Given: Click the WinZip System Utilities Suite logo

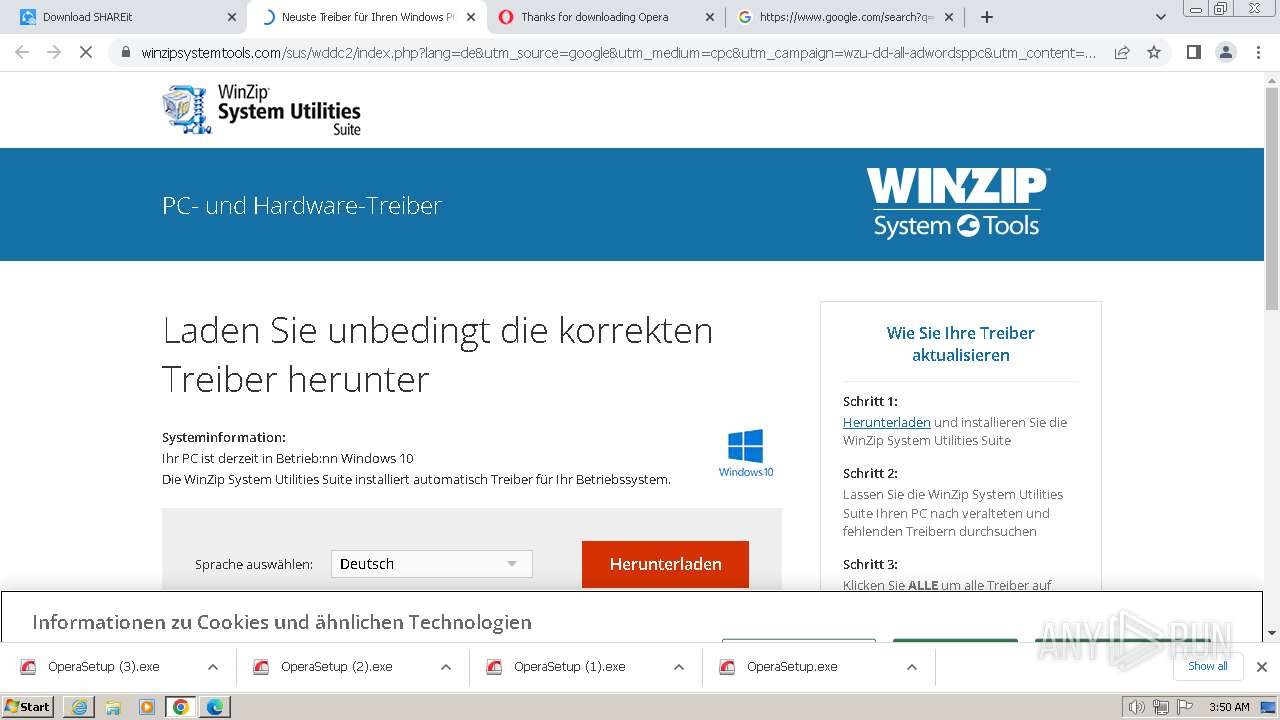Looking at the screenshot, I should [x=262, y=110].
